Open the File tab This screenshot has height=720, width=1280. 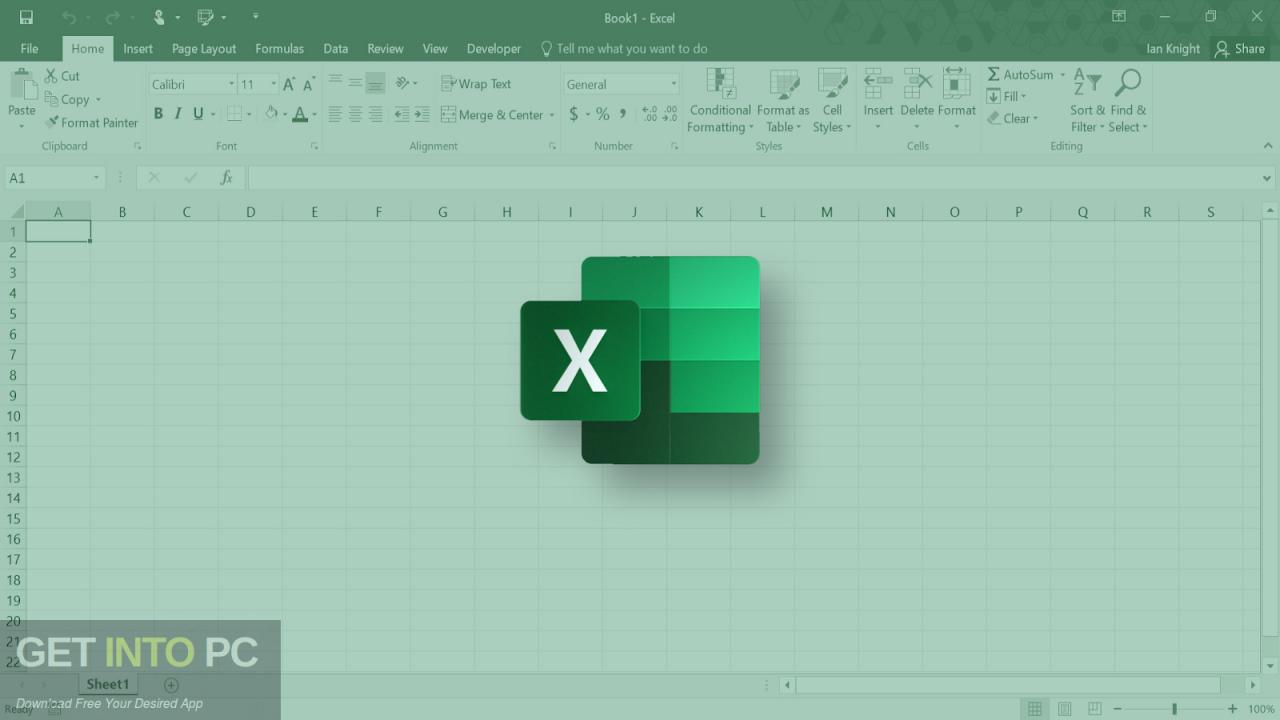click(x=30, y=48)
